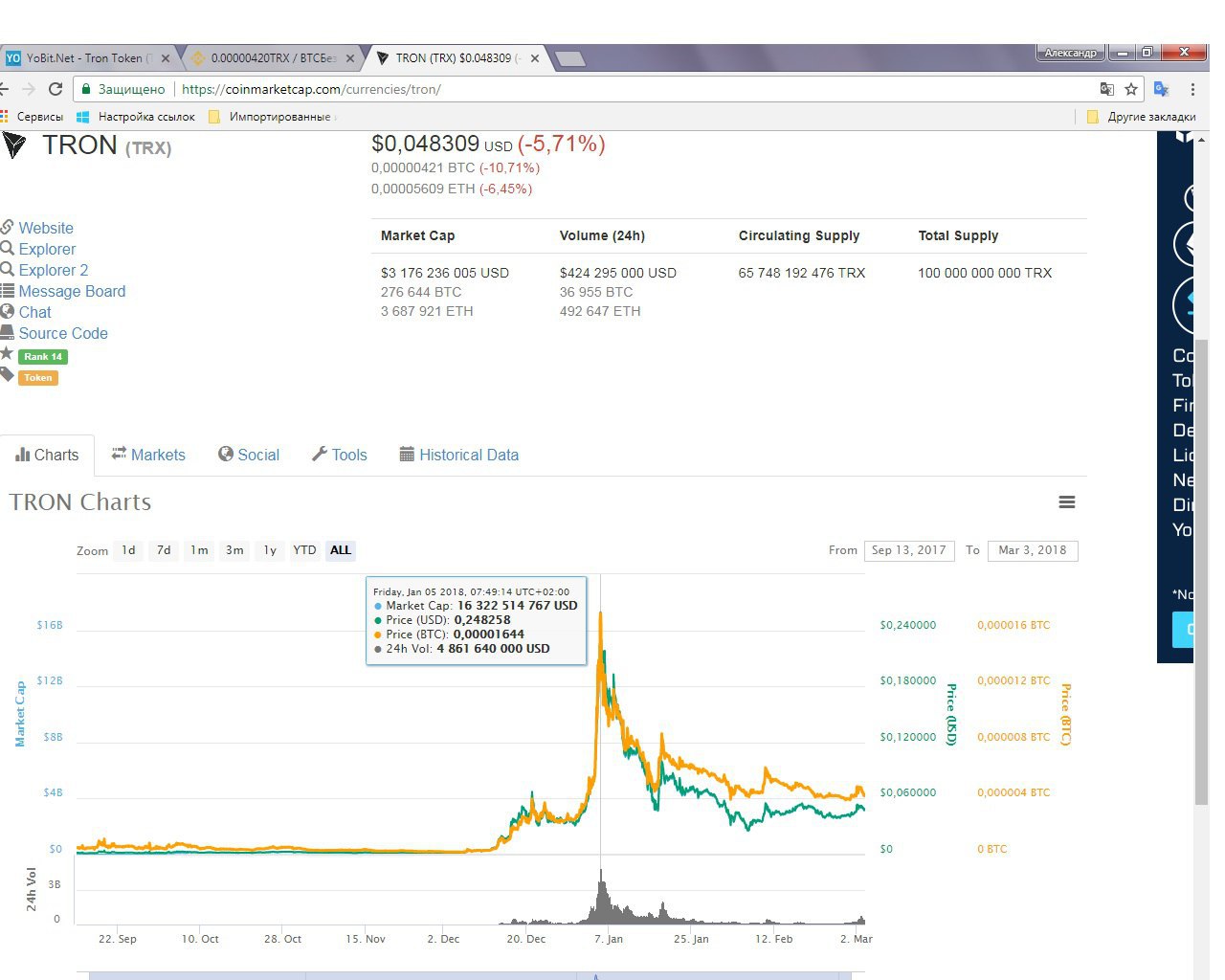
Task: Toggle the Market Cap axis label
Action: coord(20,714)
